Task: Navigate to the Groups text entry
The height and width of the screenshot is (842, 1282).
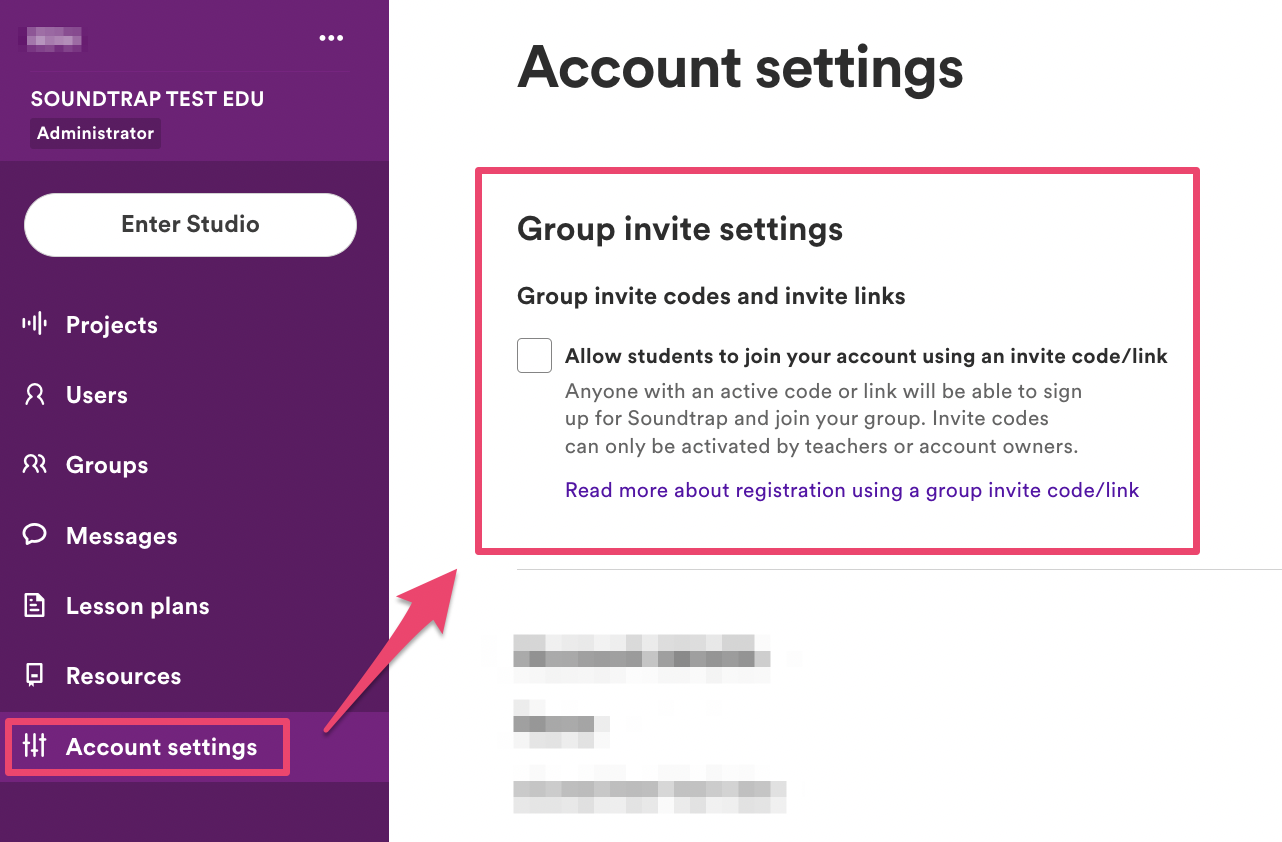Action: (107, 465)
